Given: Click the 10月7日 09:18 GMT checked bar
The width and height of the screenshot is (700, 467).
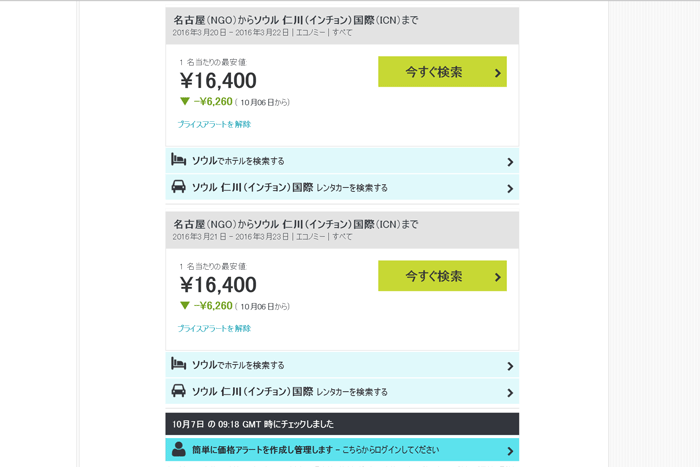Looking at the screenshot, I should (x=342, y=424).
